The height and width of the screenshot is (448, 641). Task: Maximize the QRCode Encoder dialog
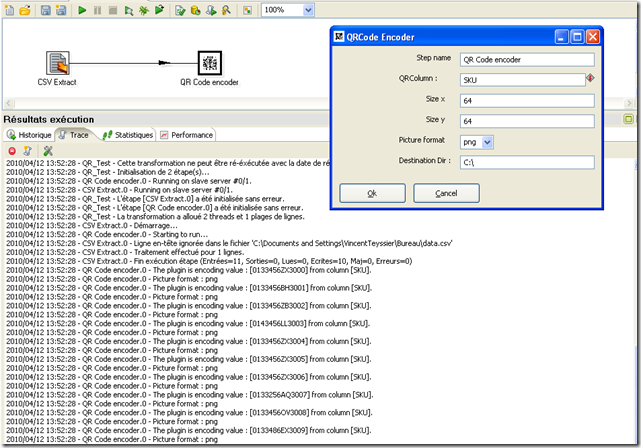[577, 37]
